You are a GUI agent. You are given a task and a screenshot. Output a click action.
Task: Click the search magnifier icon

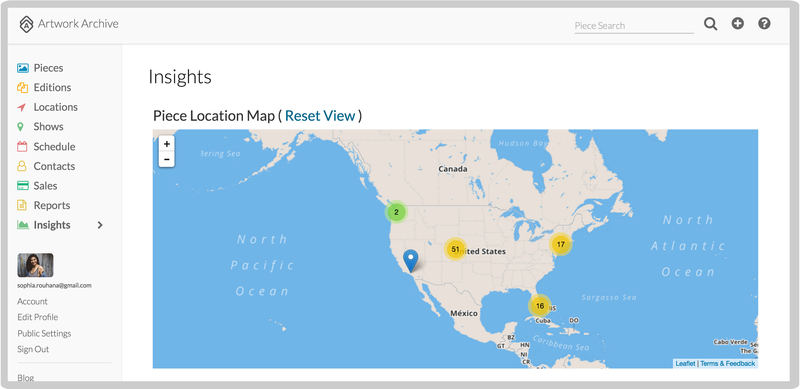711,24
